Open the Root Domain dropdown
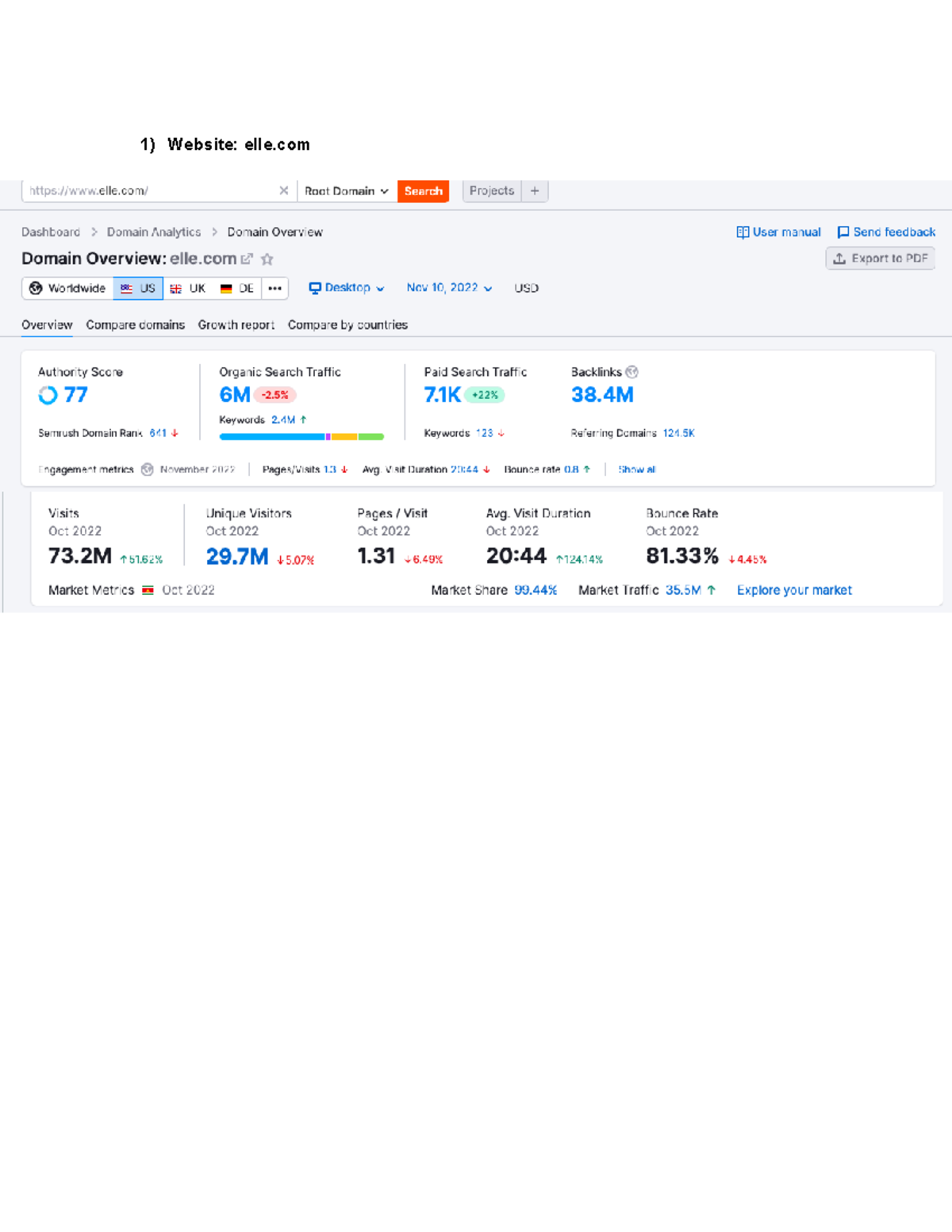952x1232 pixels. click(x=346, y=190)
